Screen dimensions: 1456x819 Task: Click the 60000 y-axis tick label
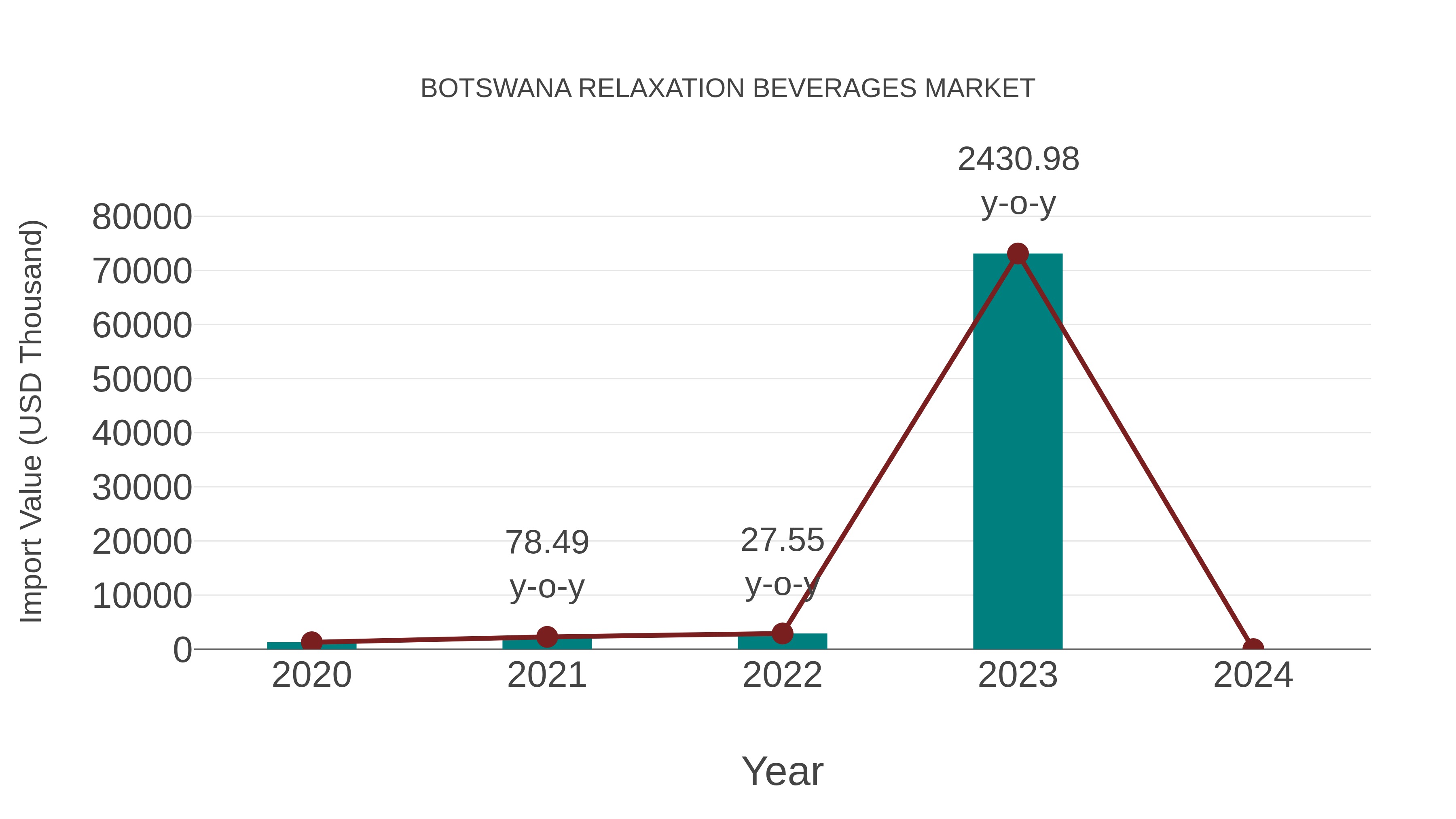pyautogui.click(x=142, y=326)
